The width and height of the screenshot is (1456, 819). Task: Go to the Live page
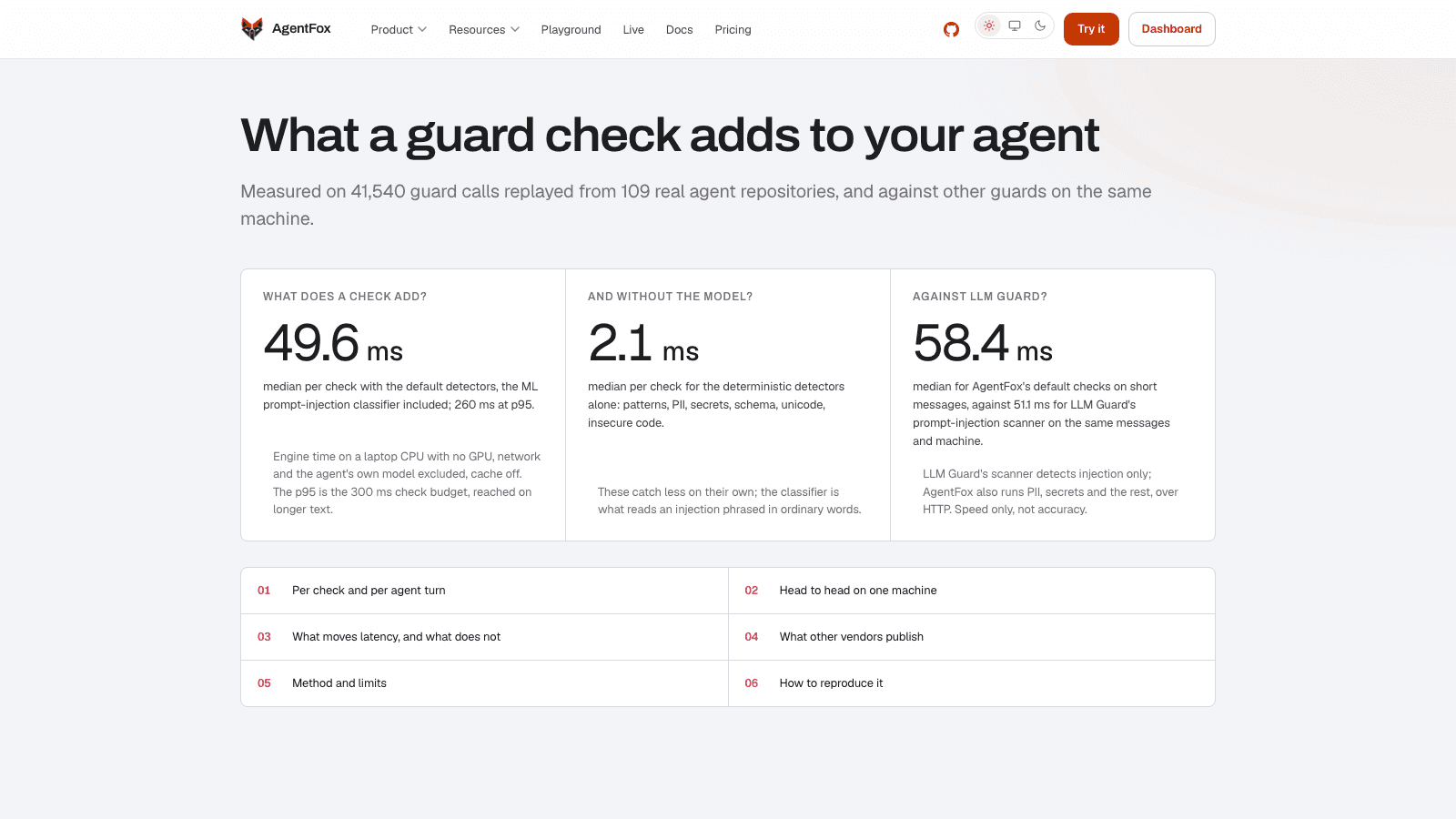633,29
